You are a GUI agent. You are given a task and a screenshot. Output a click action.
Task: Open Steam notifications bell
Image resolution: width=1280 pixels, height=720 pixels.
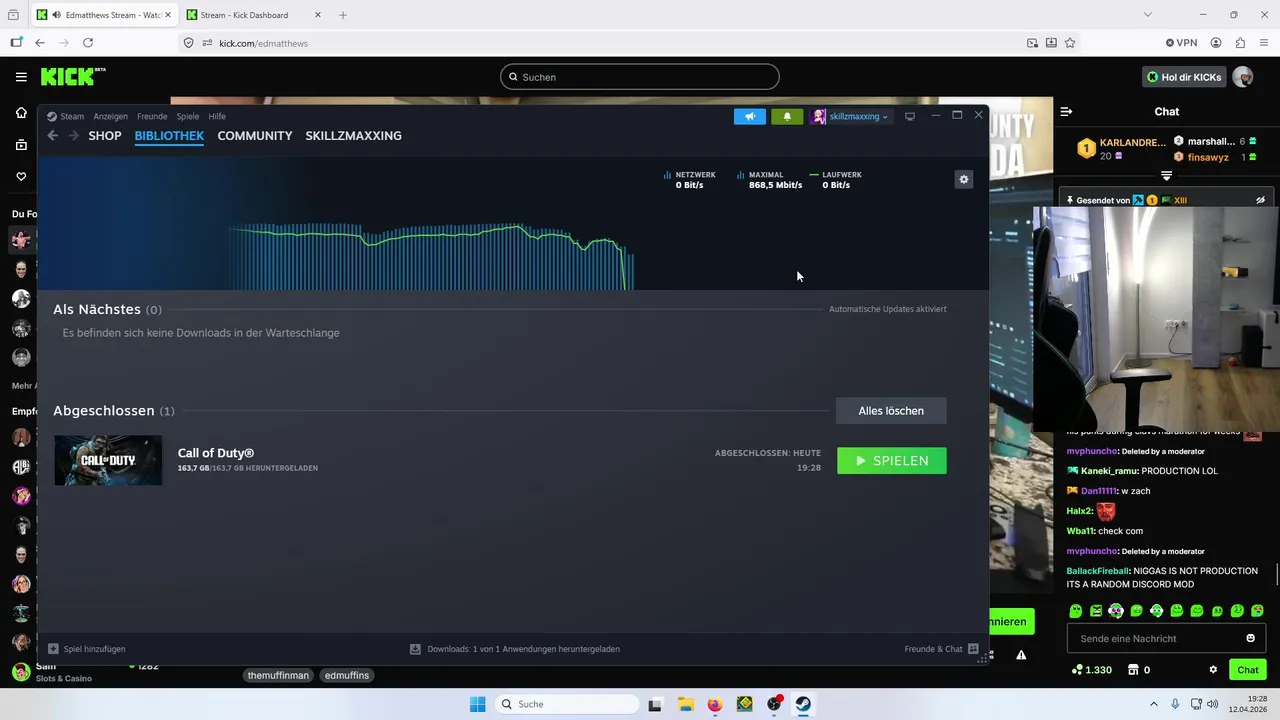pyautogui.click(x=787, y=116)
